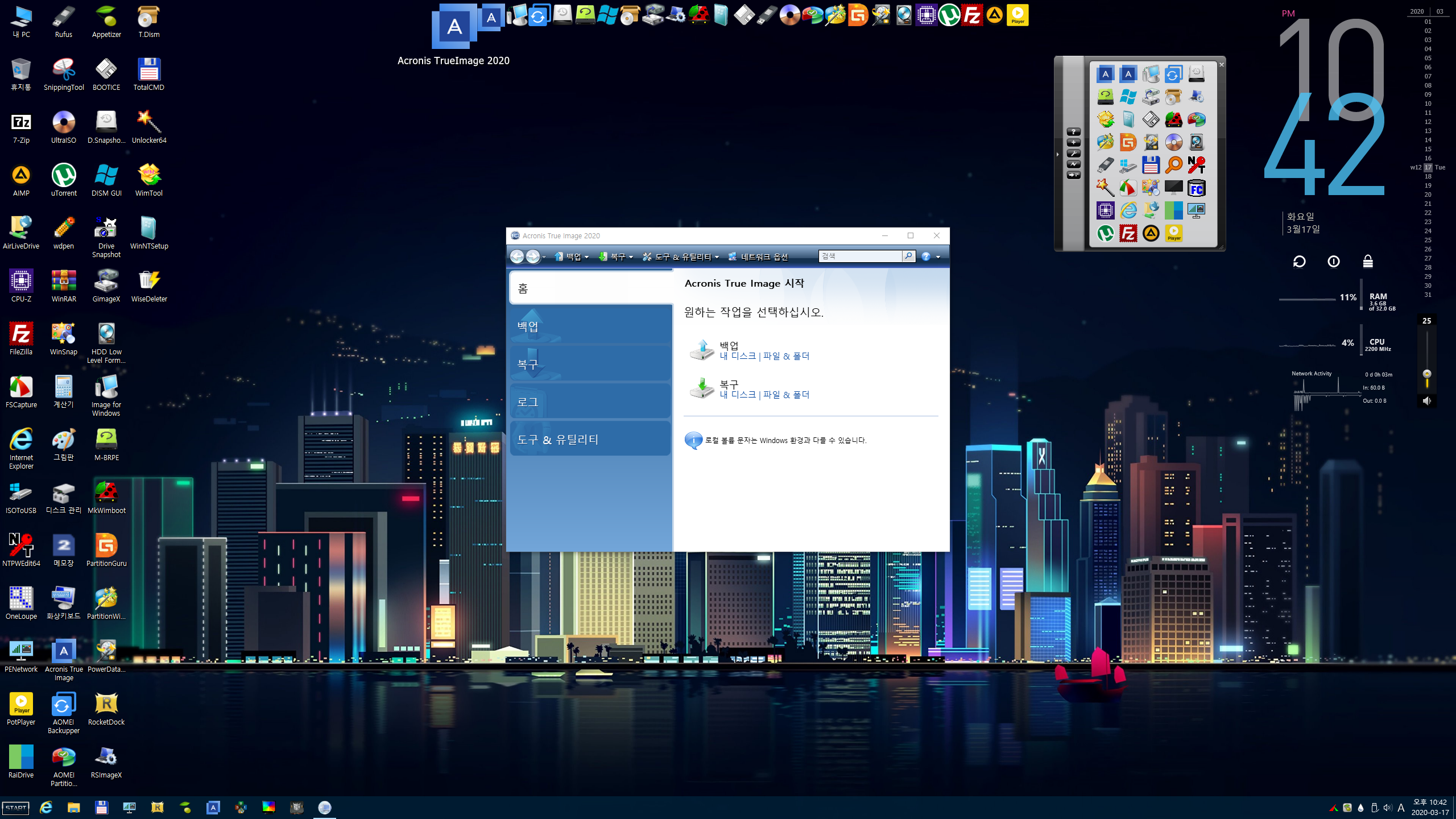Launch FSCapture from the launcher panel
The width and height of the screenshot is (1456, 819).
(x=1128, y=188)
